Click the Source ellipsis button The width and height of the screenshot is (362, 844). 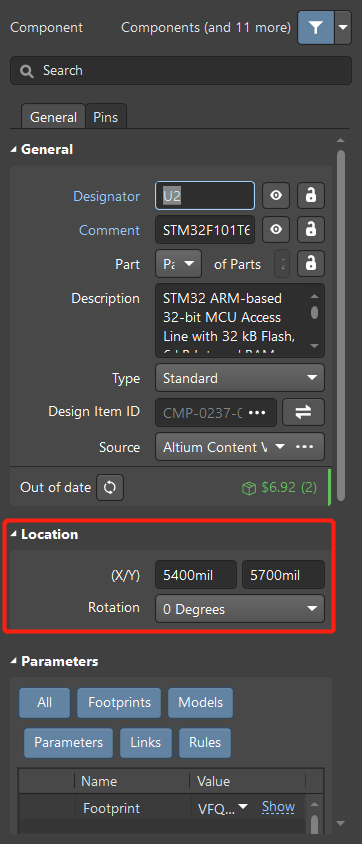pos(304,447)
